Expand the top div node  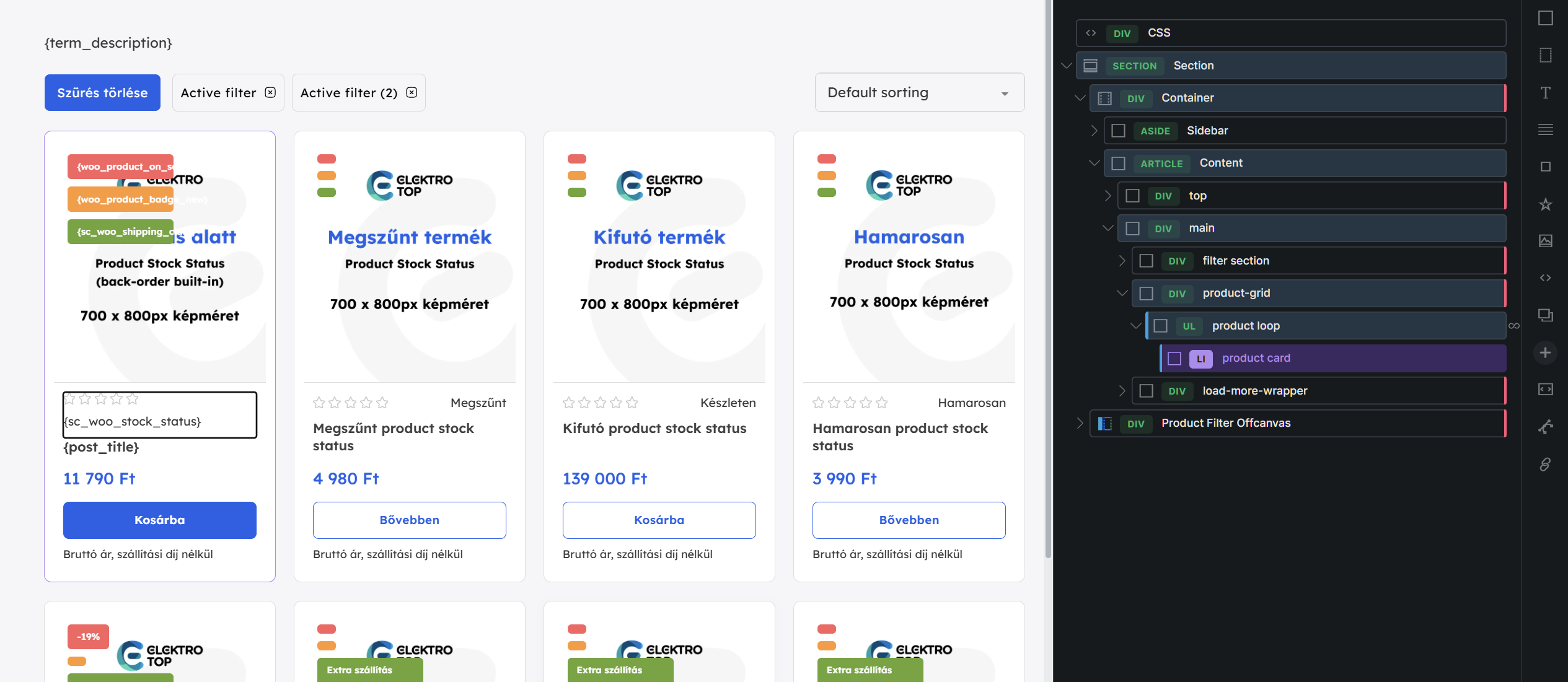click(x=1108, y=196)
